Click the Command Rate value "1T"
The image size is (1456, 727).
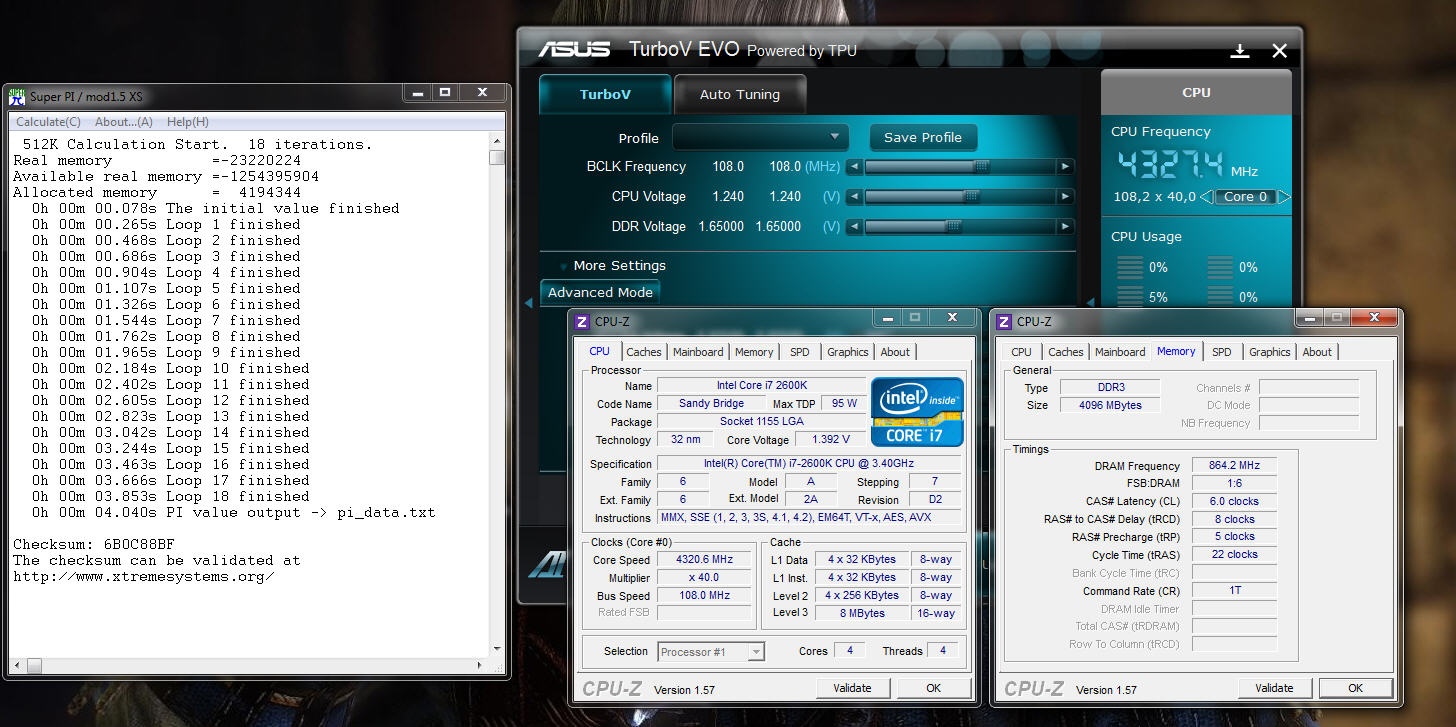[x=1234, y=590]
